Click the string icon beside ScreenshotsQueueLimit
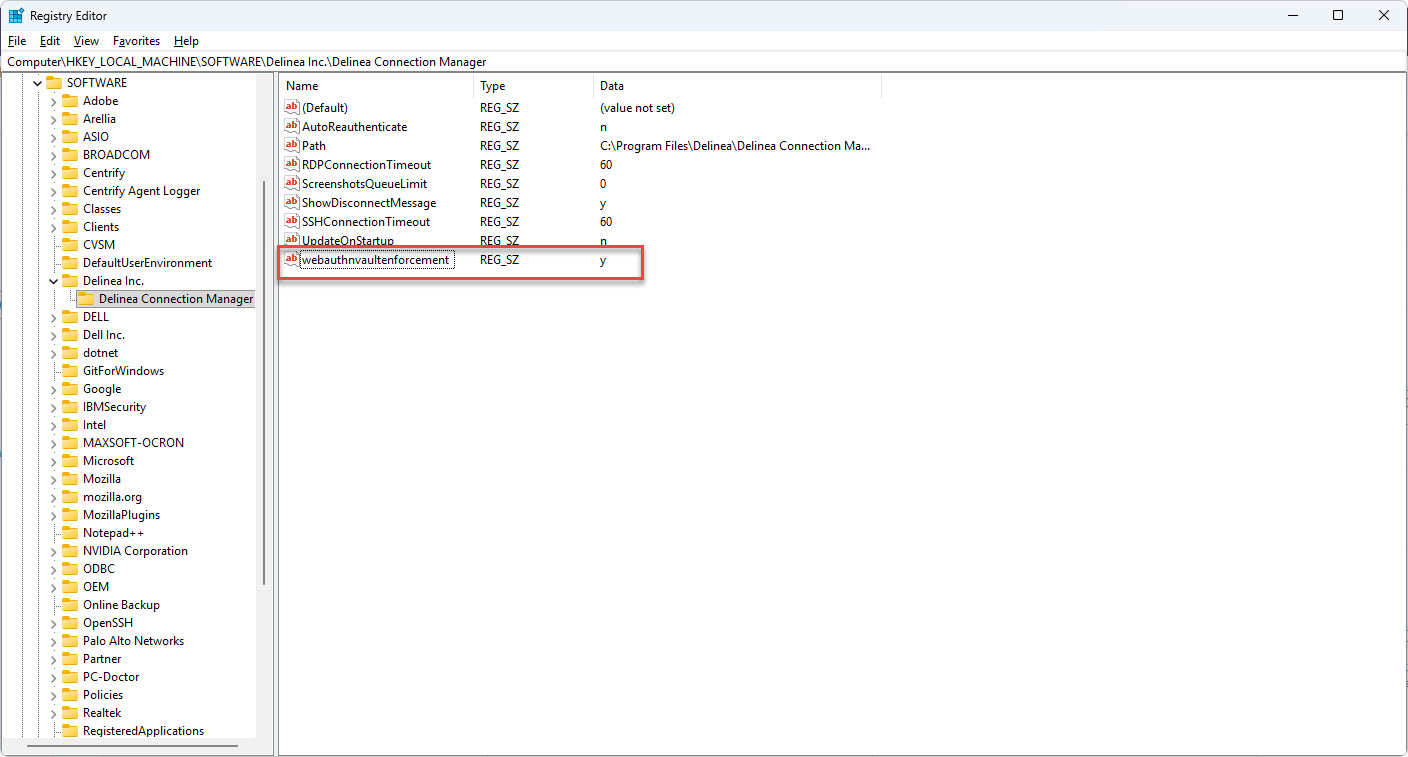The height and width of the screenshot is (757, 1408). click(292, 184)
